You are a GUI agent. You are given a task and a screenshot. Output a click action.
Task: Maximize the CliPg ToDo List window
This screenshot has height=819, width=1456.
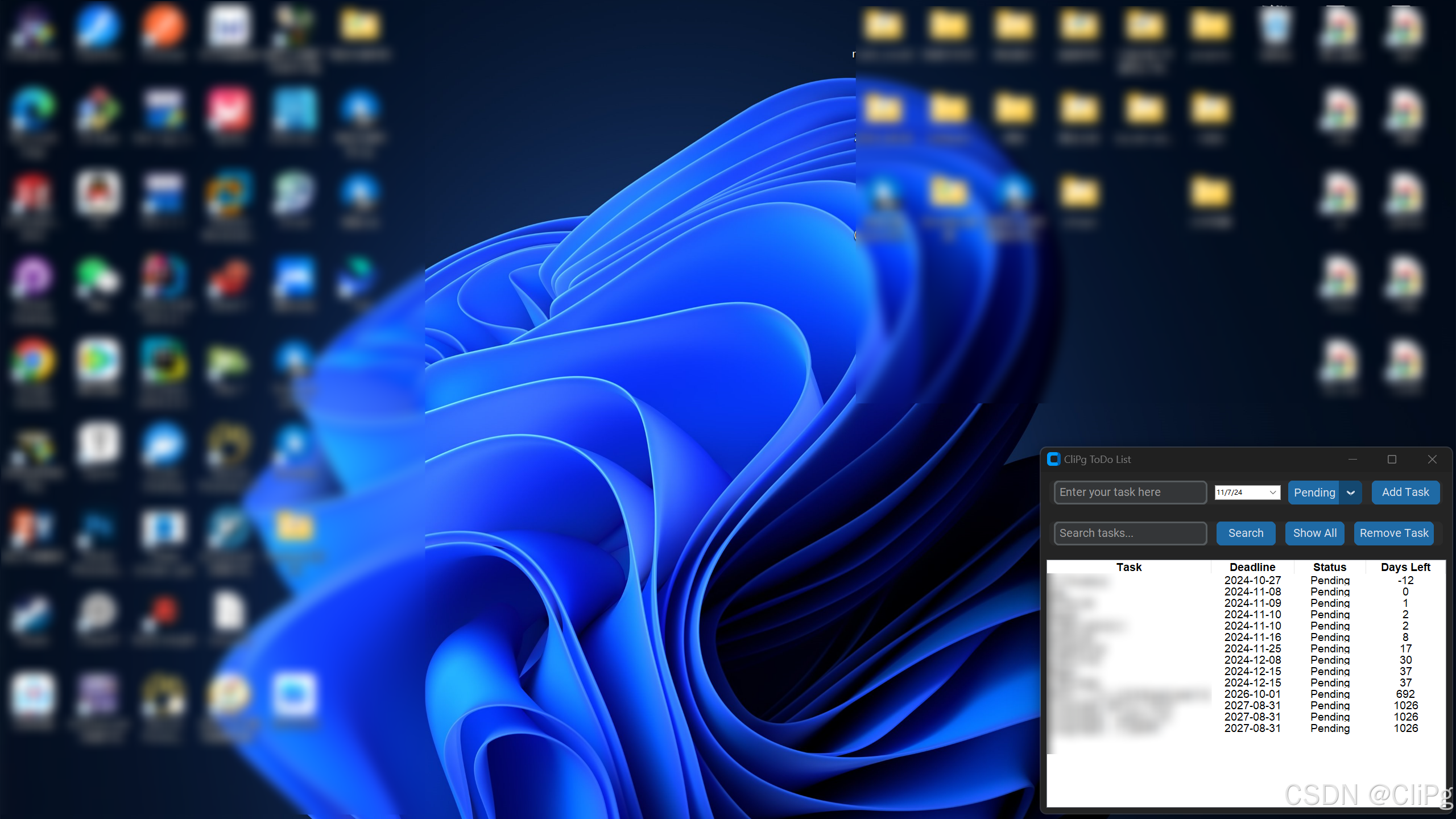pyautogui.click(x=1392, y=459)
